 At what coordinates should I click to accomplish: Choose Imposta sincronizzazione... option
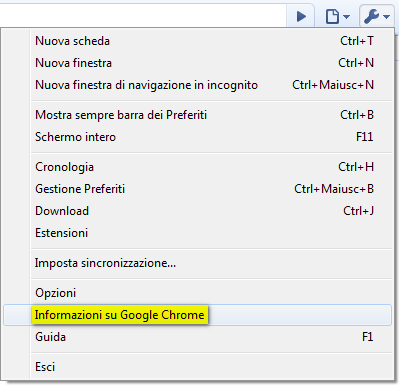pos(197,263)
